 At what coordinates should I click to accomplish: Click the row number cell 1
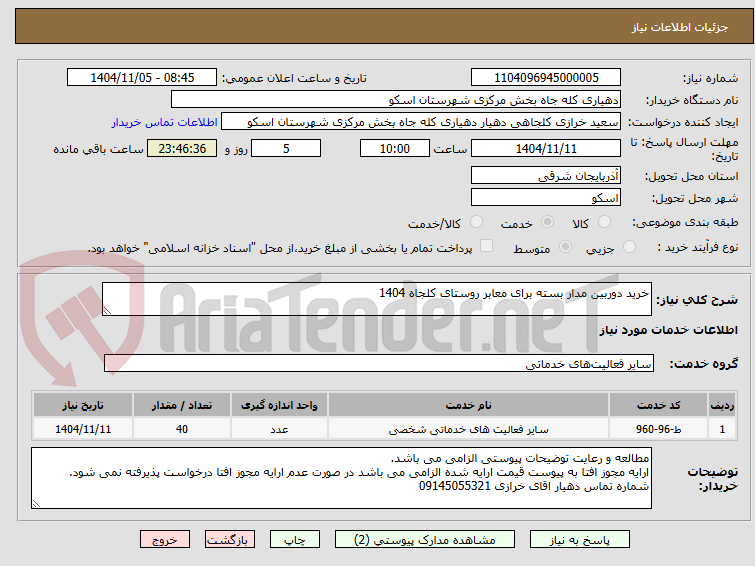coord(722,429)
